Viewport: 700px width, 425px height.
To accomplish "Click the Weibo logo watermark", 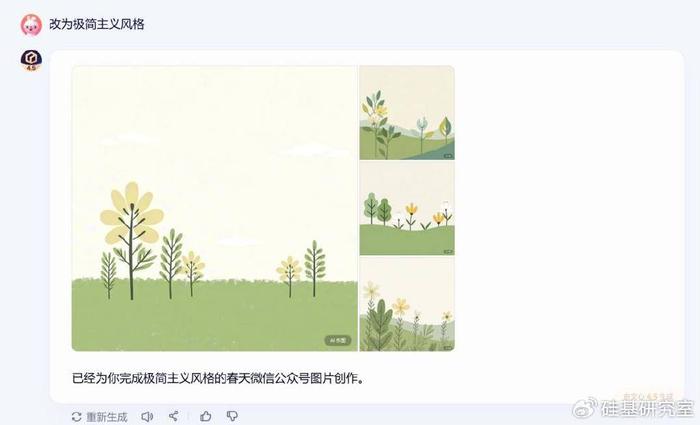I will (x=585, y=407).
